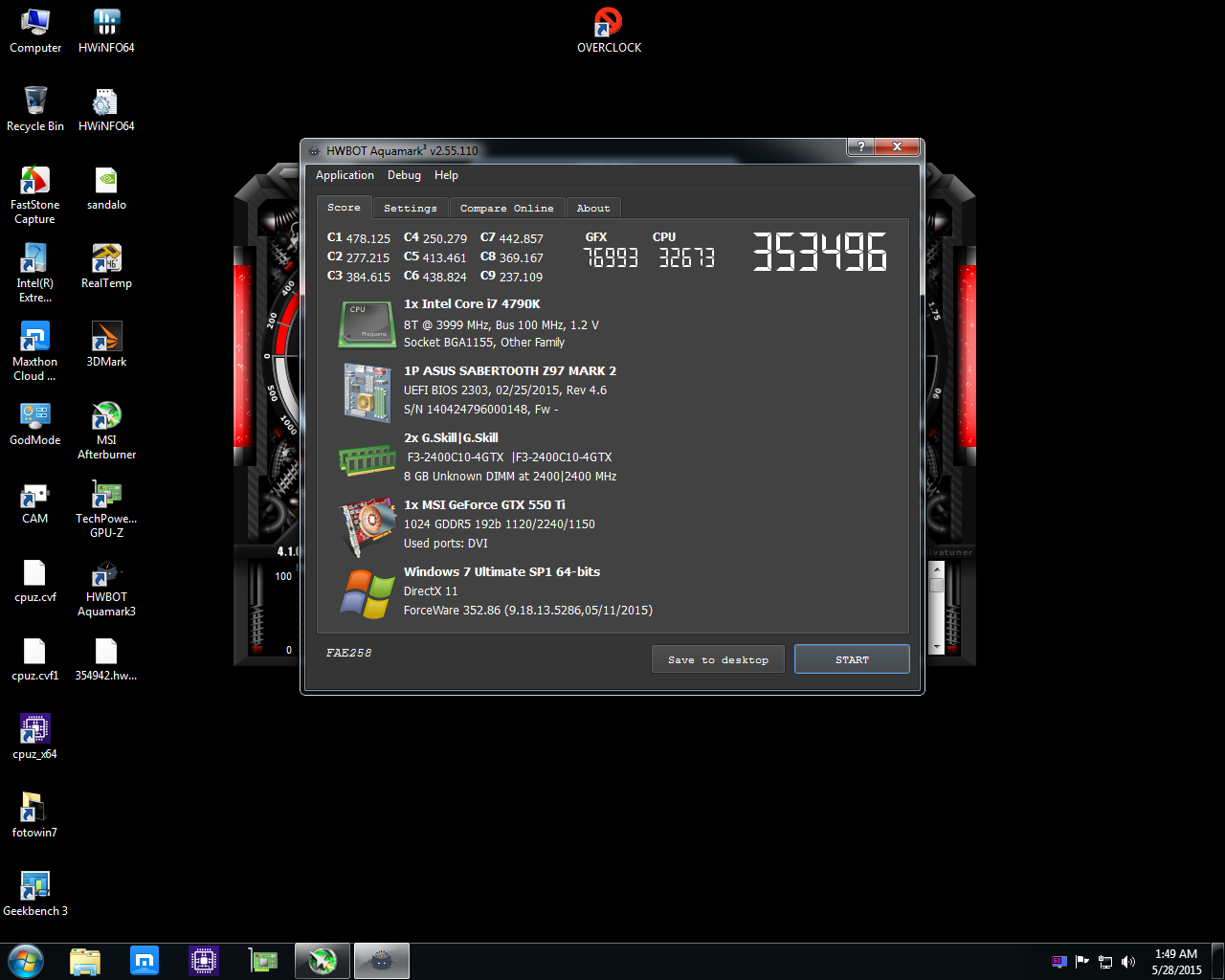Open the GodMode desktop icon
Image resolution: width=1225 pixels, height=980 pixels.
[x=35, y=423]
